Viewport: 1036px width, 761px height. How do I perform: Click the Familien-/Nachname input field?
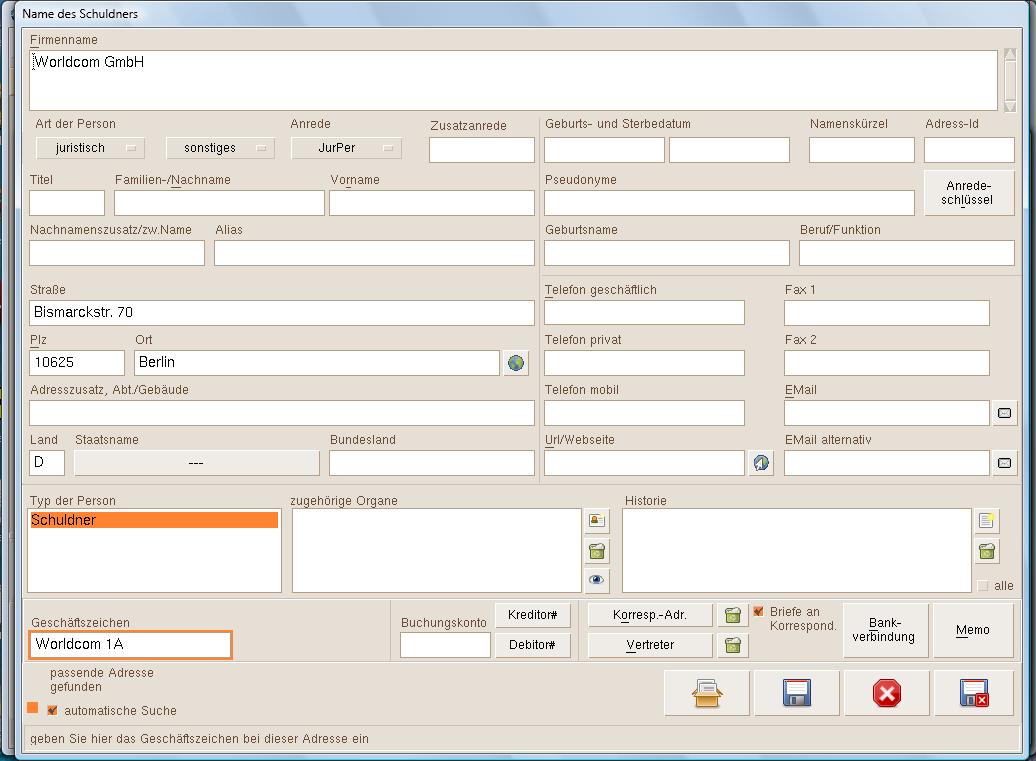[219, 203]
